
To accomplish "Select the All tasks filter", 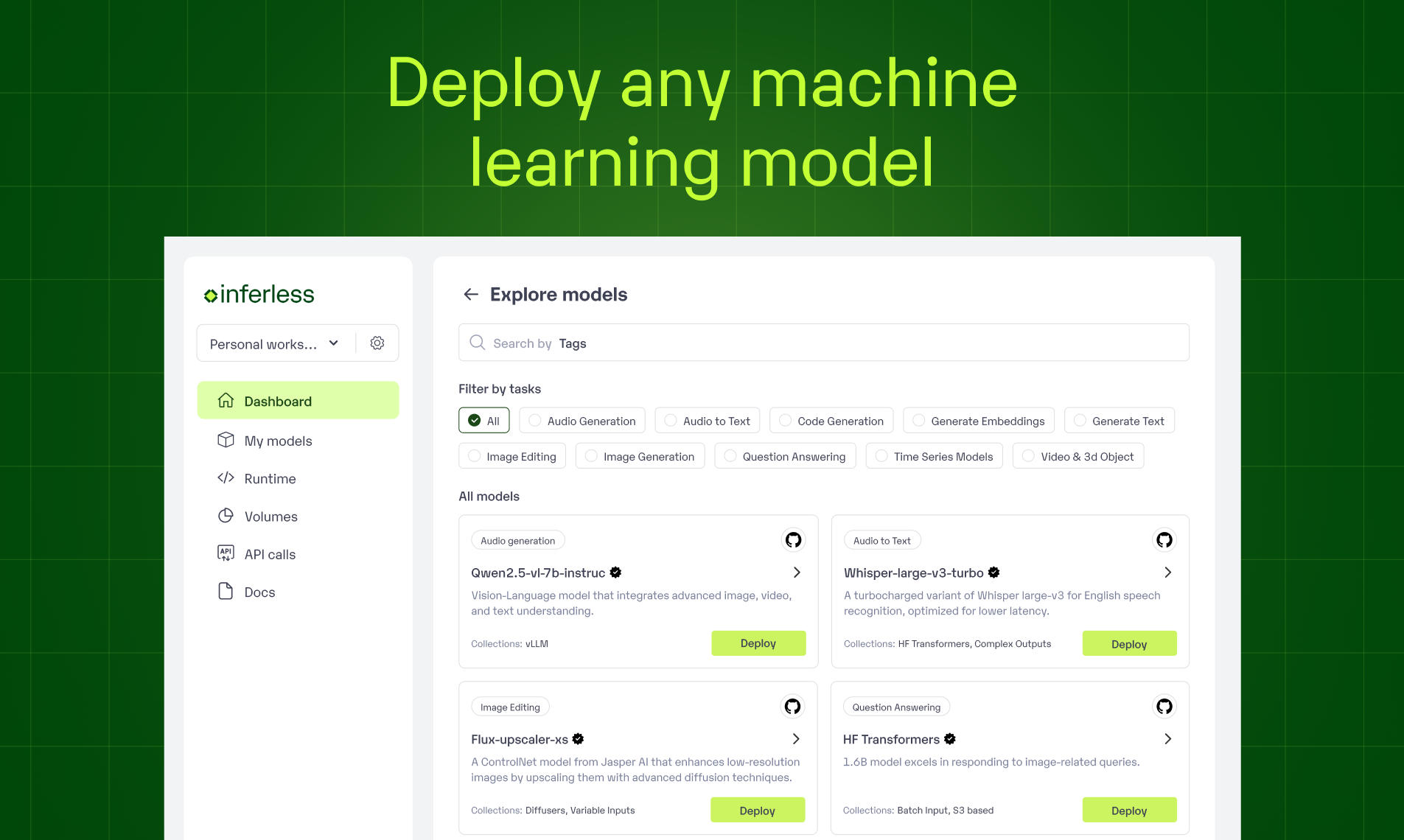I will [x=483, y=421].
